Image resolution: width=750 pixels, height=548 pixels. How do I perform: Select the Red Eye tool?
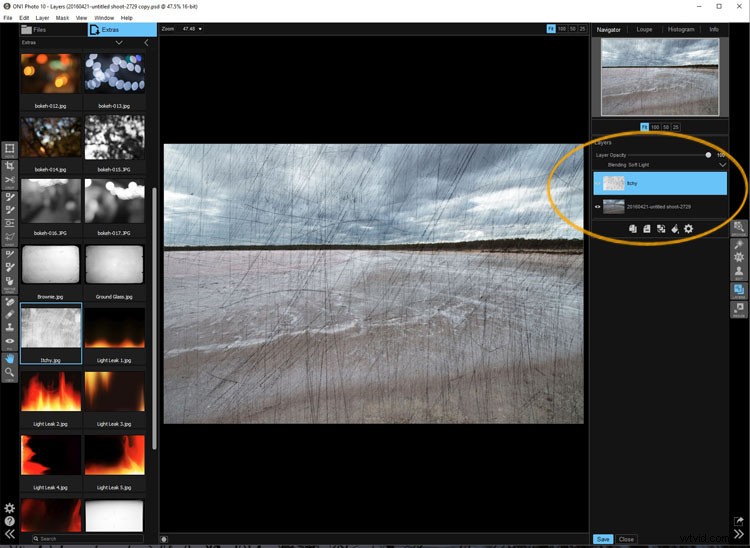point(9,341)
